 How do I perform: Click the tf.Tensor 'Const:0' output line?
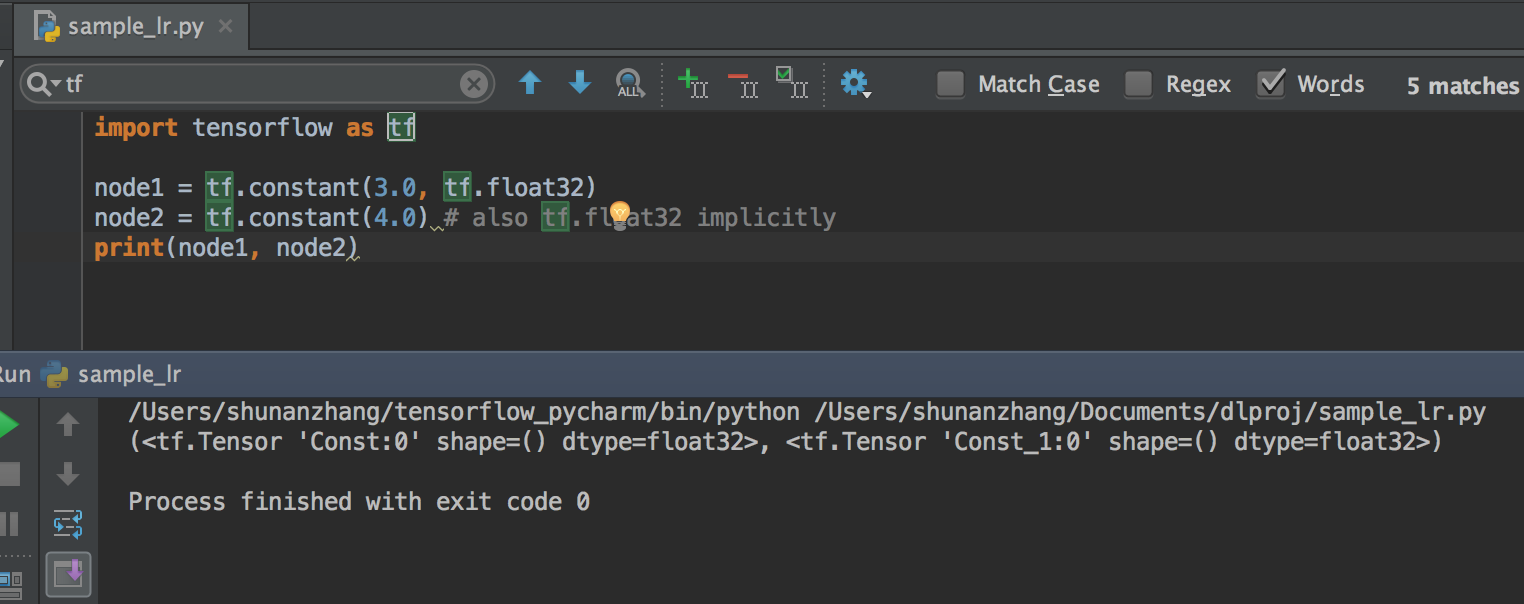pos(786,442)
